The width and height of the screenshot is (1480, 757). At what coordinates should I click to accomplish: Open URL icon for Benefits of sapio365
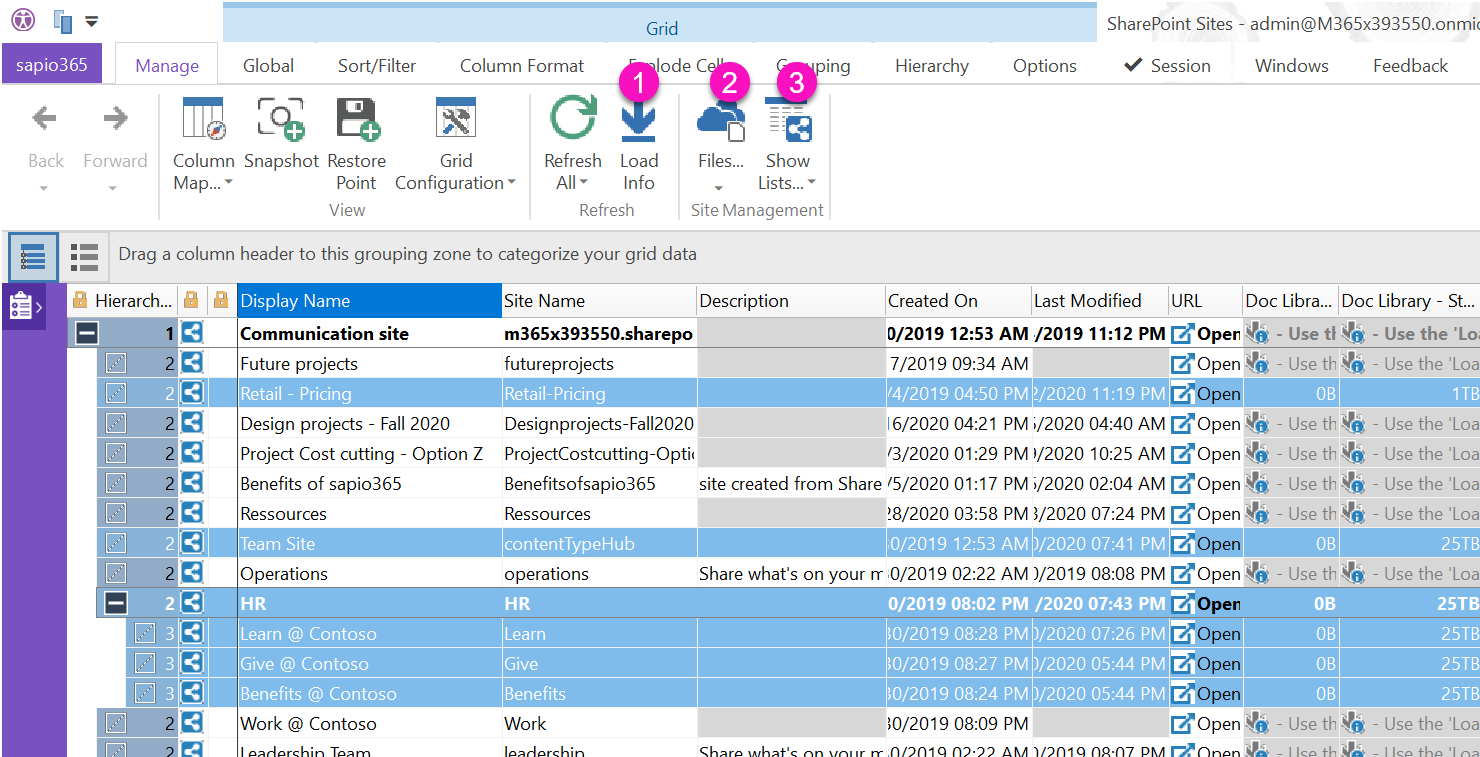click(x=1182, y=483)
